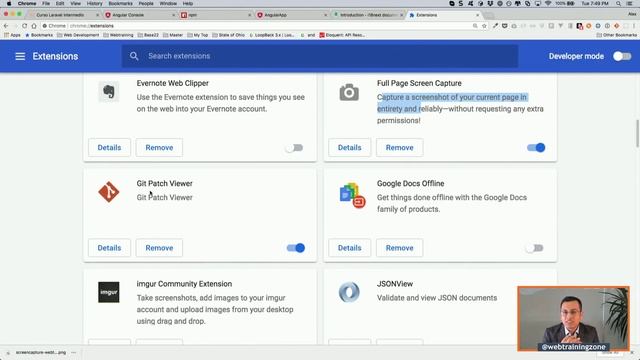This screenshot has width=640, height=360.
Task: Open the Master bookmarks folder
Action: pyautogui.click(x=173, y=35)
